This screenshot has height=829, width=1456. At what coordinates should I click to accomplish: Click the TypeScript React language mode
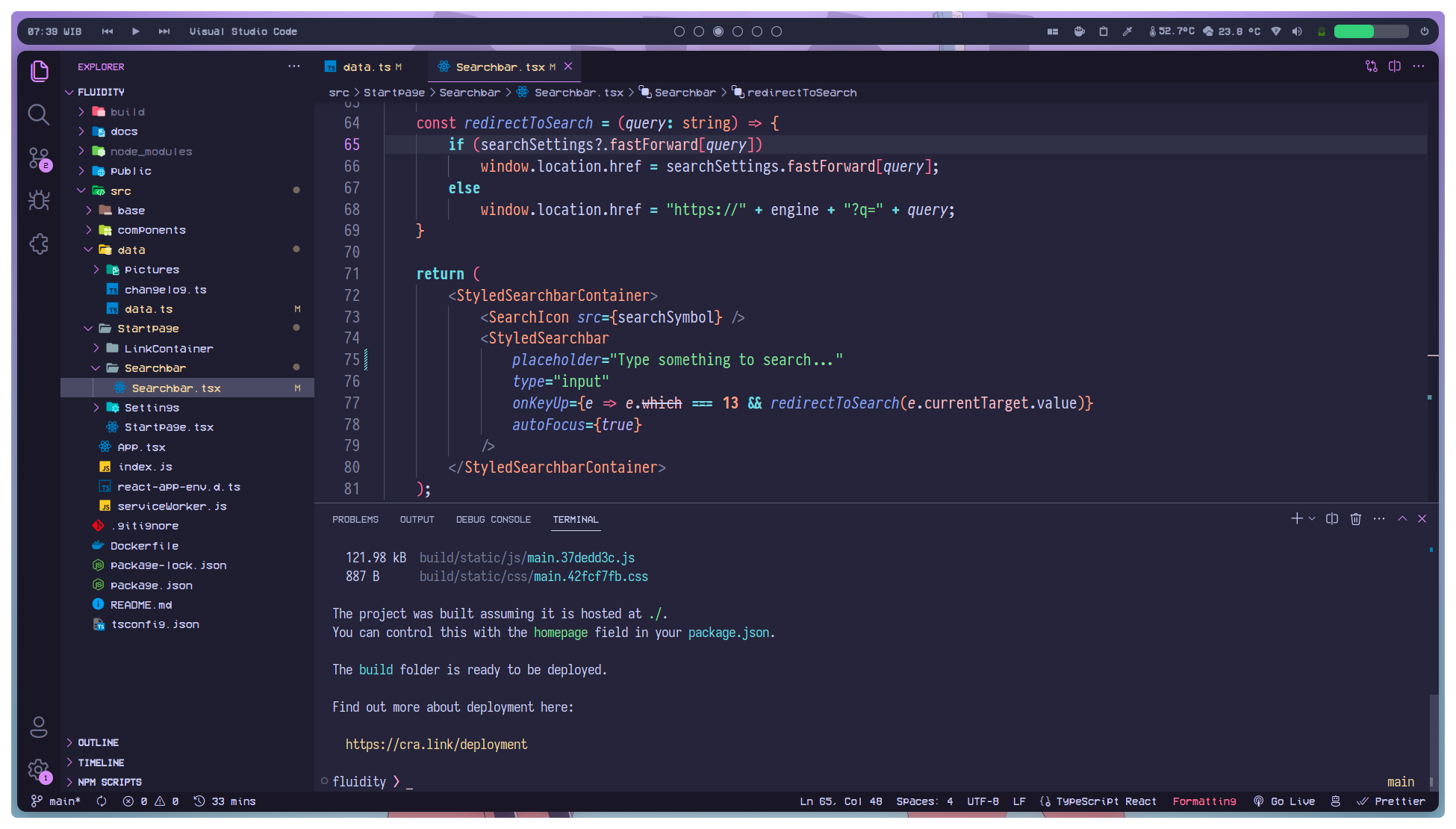pyautogui.click(x=1106, y=801)
